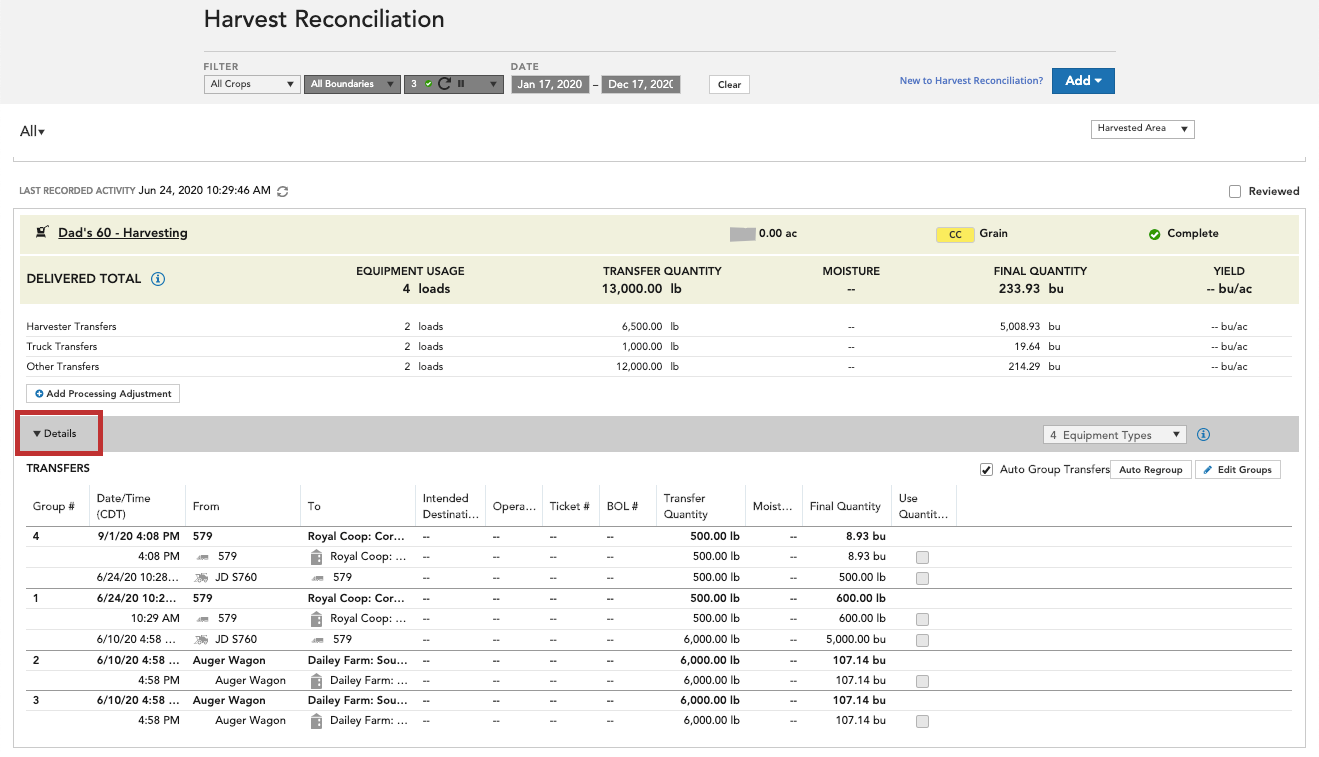Check Use Quantity box in group 3's 4:58 PM row
This screenshot has height=757, width=1319.
tap(922, 721)
